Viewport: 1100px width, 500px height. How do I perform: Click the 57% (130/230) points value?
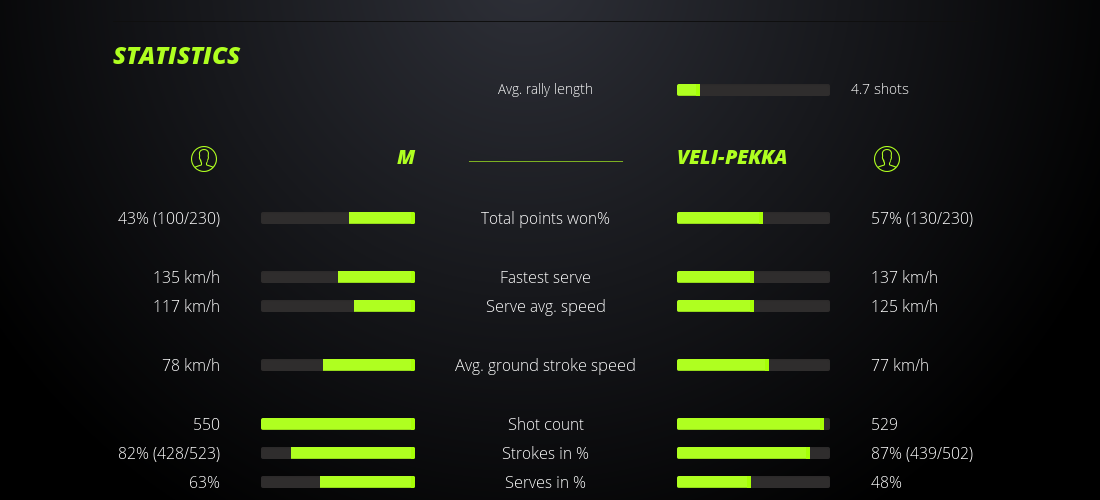922,218
